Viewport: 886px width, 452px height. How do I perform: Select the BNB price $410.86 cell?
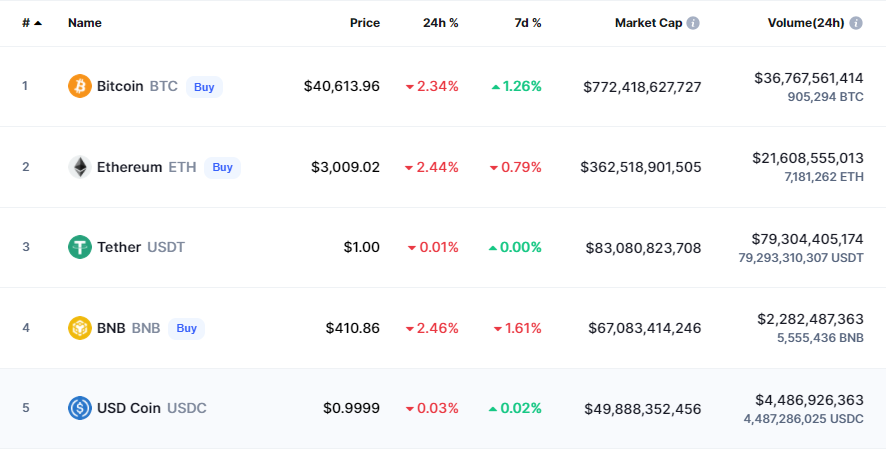(x=353, y=328)
